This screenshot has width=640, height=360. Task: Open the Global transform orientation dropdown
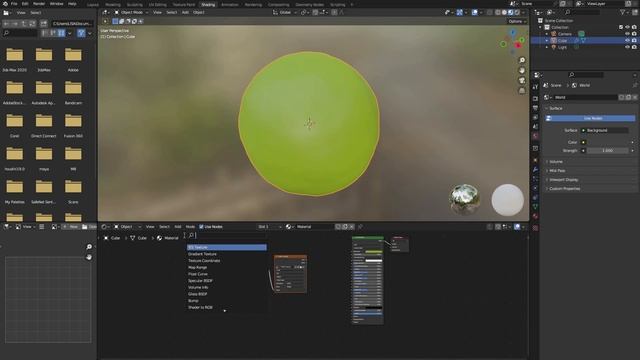(285, 13)
